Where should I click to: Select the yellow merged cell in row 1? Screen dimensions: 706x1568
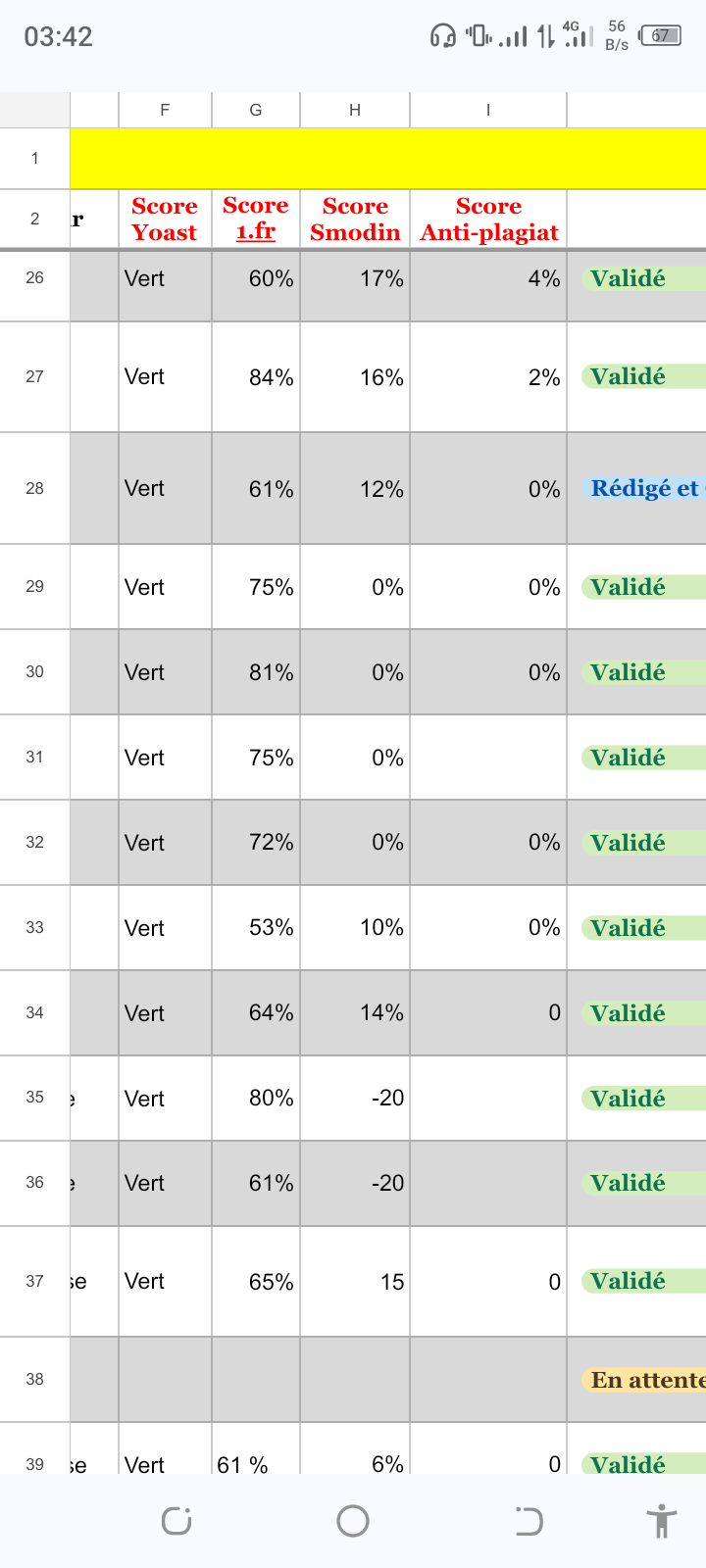pos(388,158)
